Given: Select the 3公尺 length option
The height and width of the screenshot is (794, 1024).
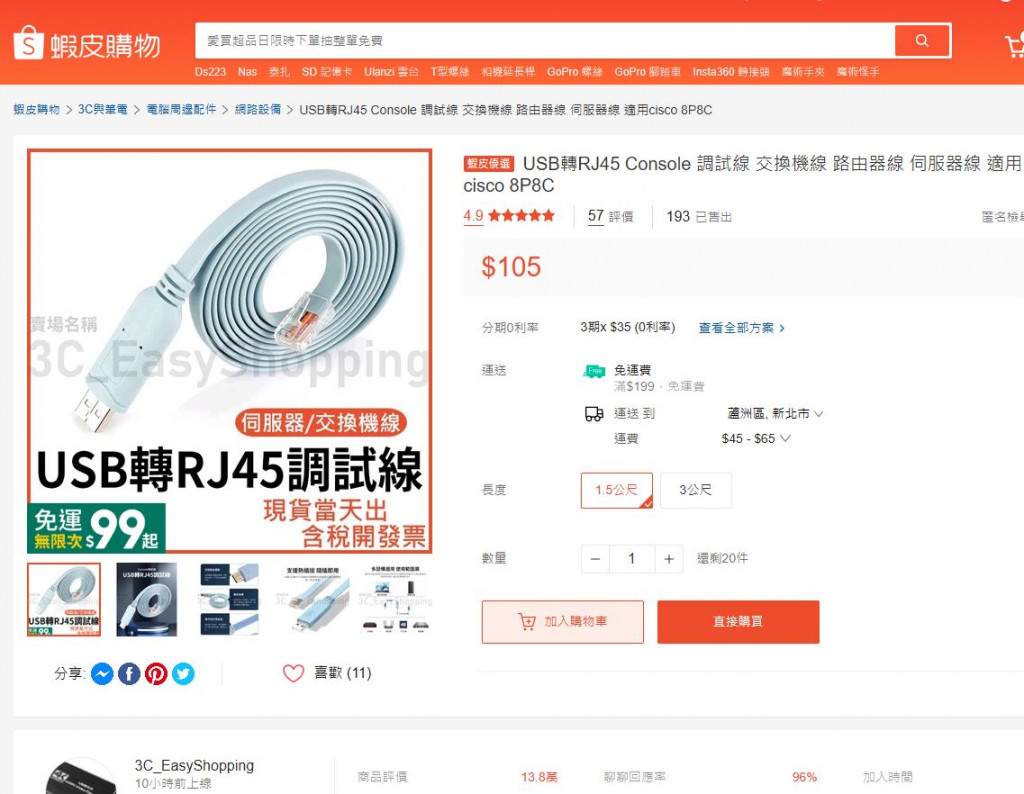Looking at the screenshot, I should point(696,490).
